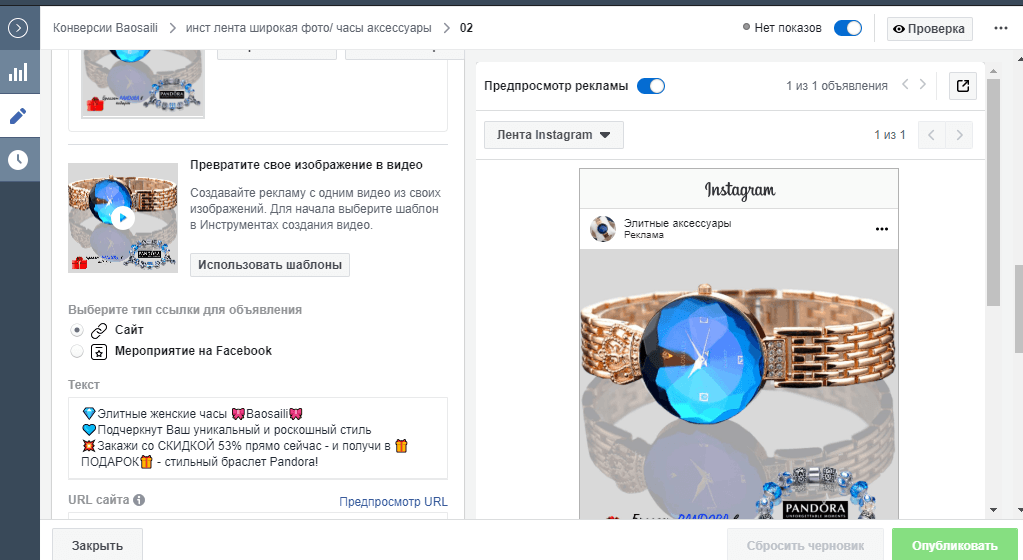Click the Закрыть button

(97, 546)
